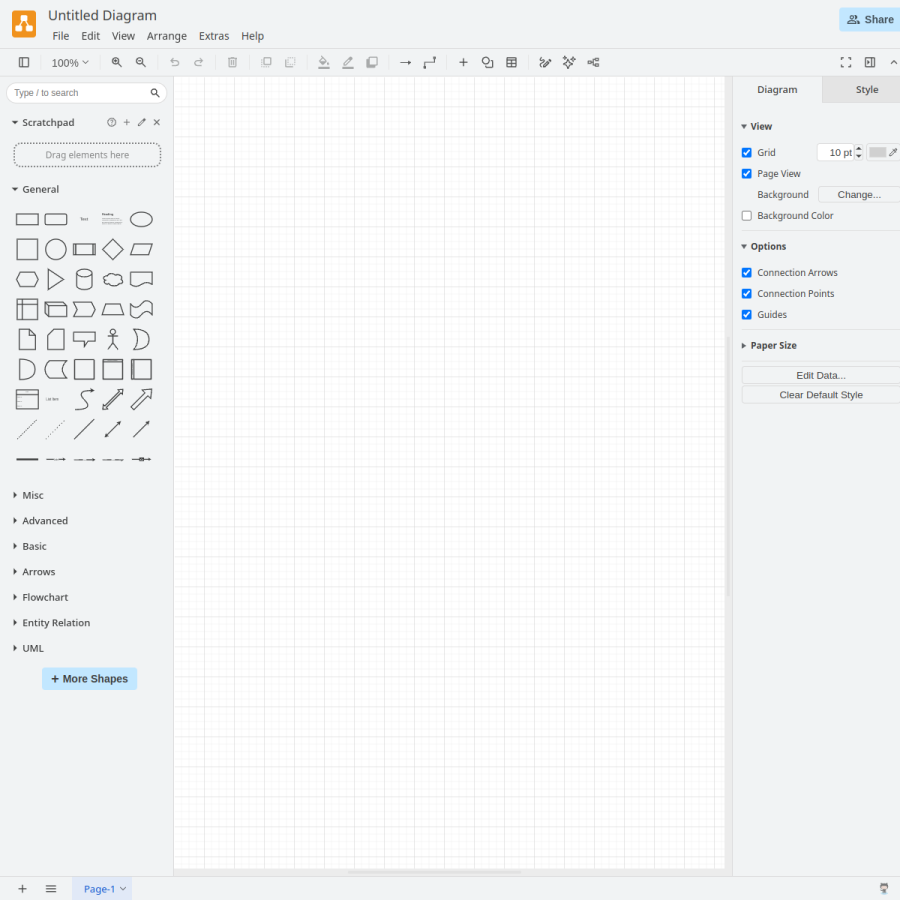
Task: Disable the Connection Points checkbox
Action: click(747, 294)
